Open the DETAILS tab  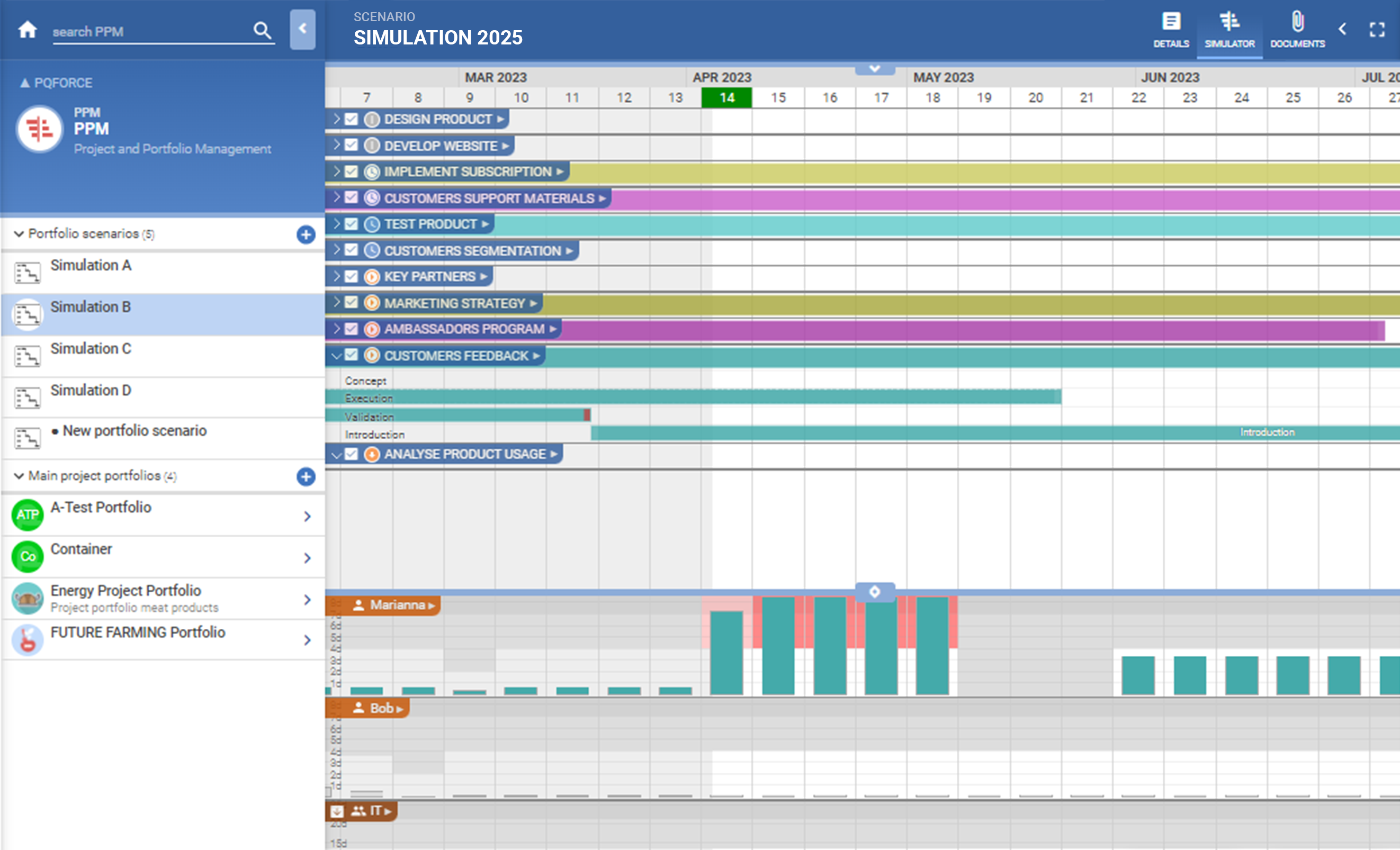pos(1170,30)
